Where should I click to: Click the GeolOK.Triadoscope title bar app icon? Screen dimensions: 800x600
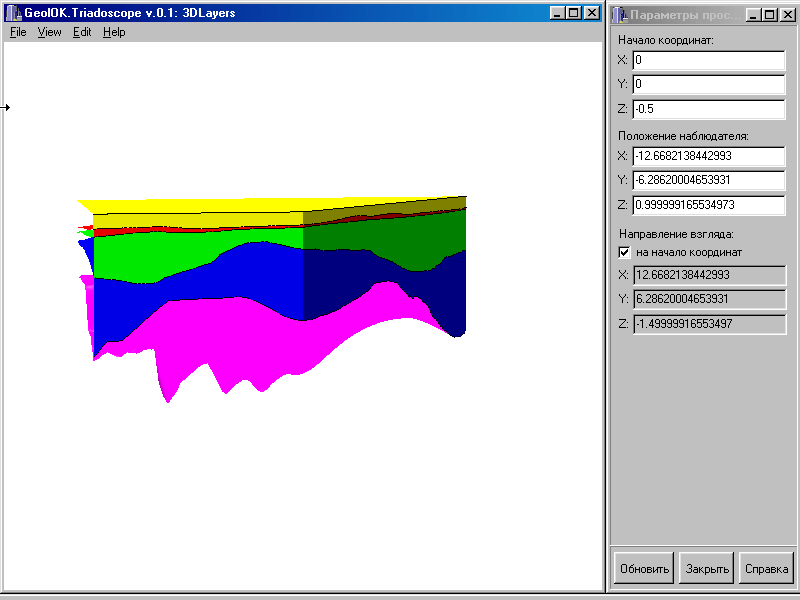pos(14,13)
